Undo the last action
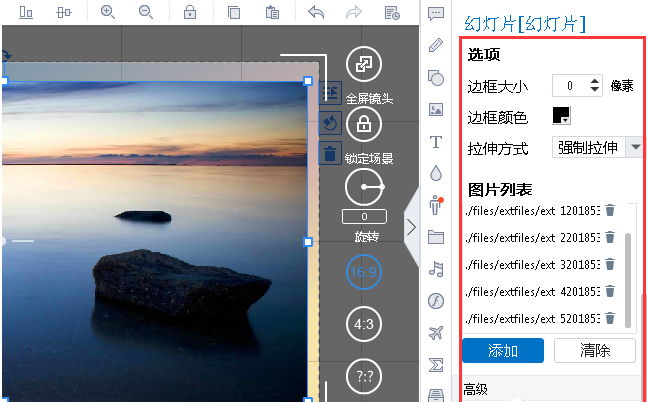This screenshot has width=647, height=402. click(316, 12)
